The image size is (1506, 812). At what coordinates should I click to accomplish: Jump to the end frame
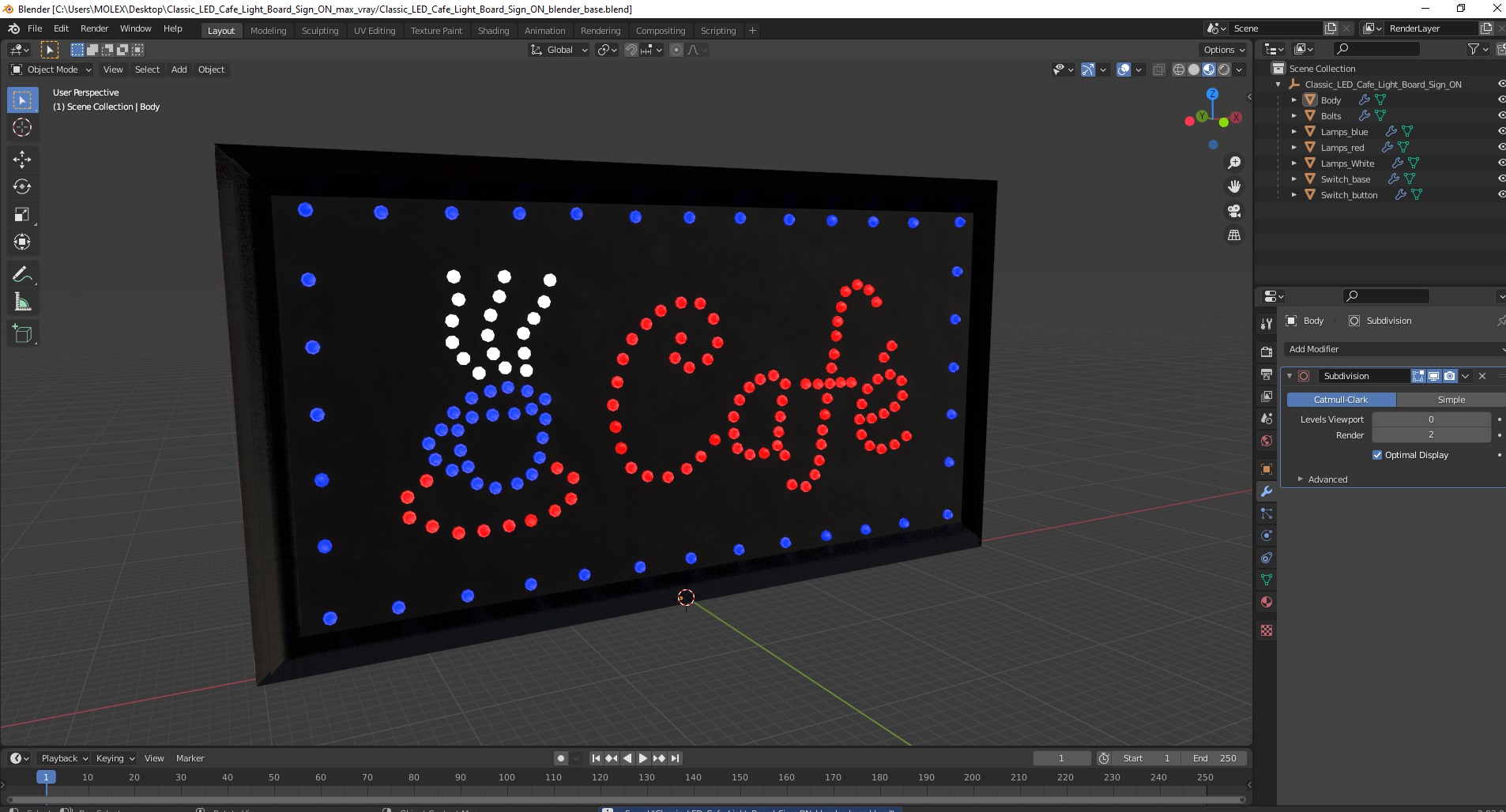click(x=675, y=758)
